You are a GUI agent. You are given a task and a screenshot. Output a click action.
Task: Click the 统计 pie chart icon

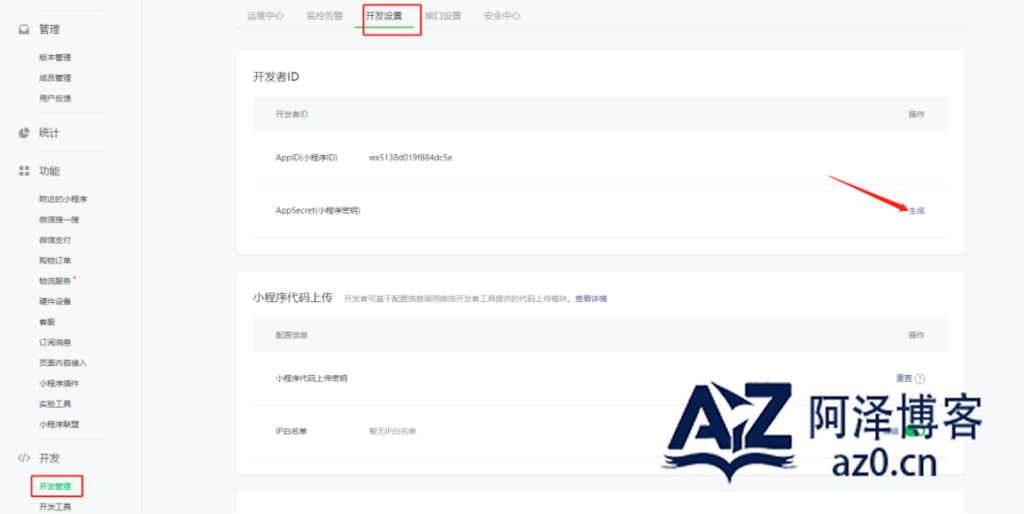tap(24, 133)
